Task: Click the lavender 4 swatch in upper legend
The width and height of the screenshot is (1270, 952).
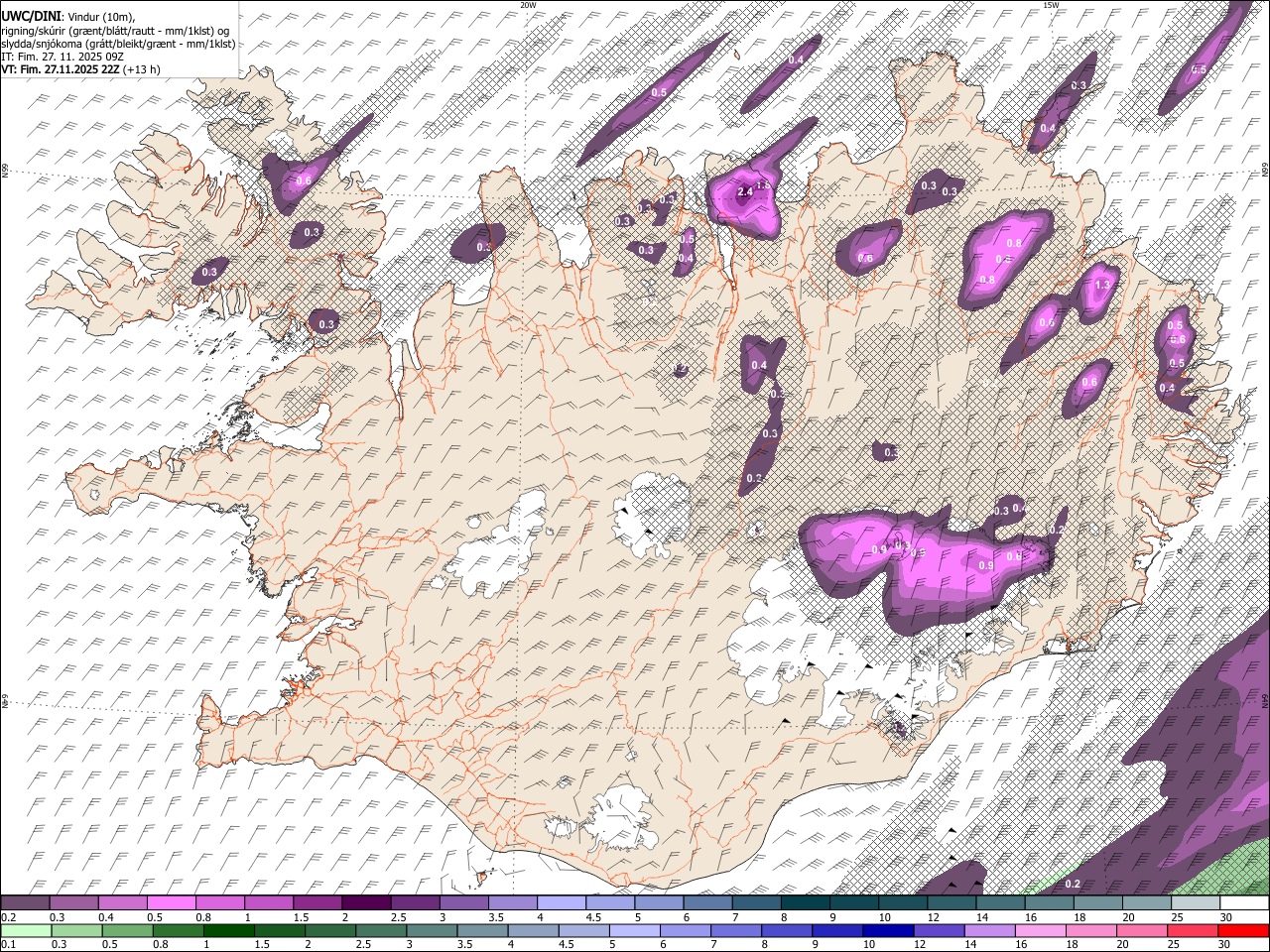Action: [561, 903]
